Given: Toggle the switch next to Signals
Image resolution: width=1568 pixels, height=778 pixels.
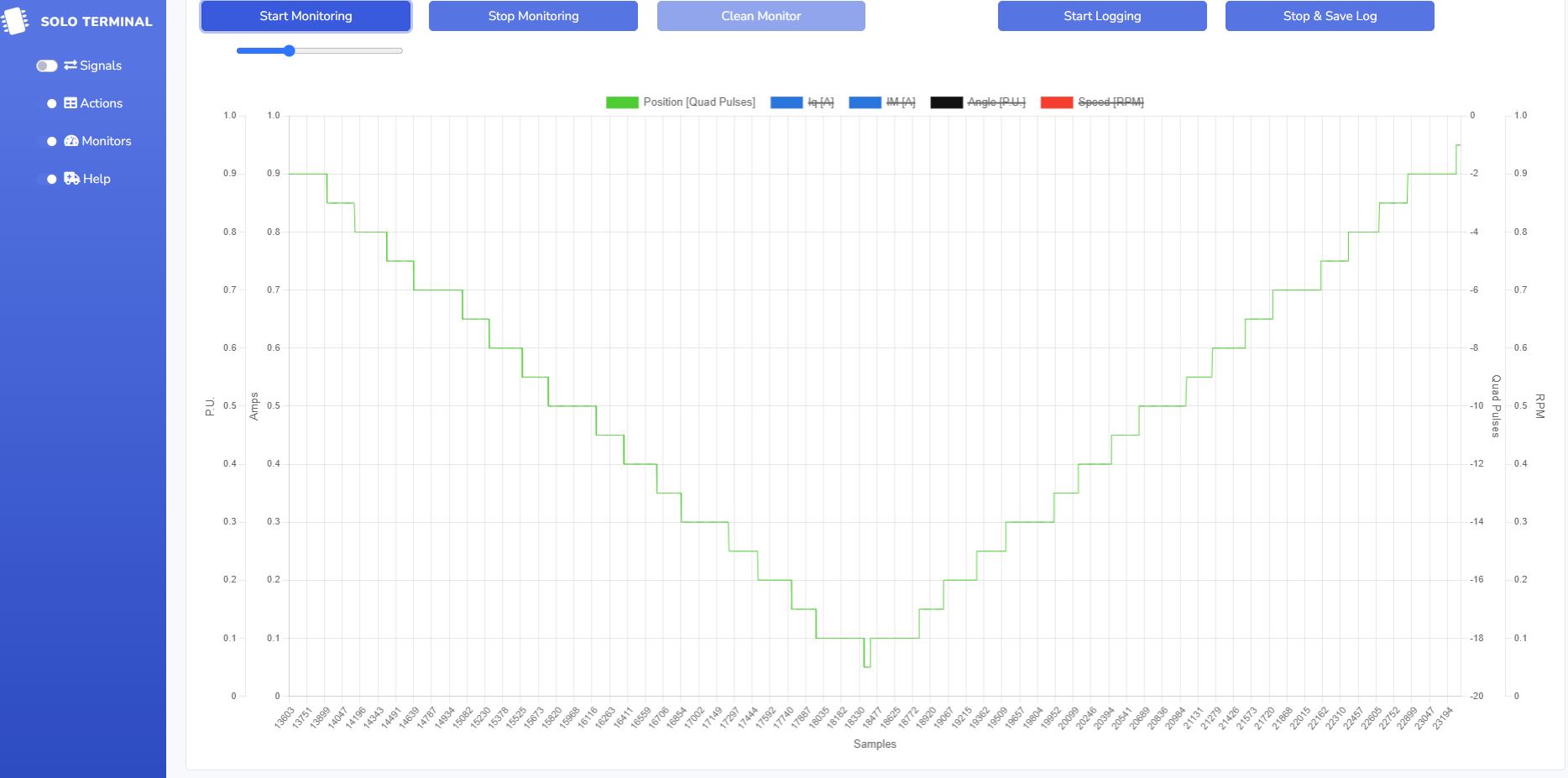Looking at the screenshot, I should coord(47,65).
